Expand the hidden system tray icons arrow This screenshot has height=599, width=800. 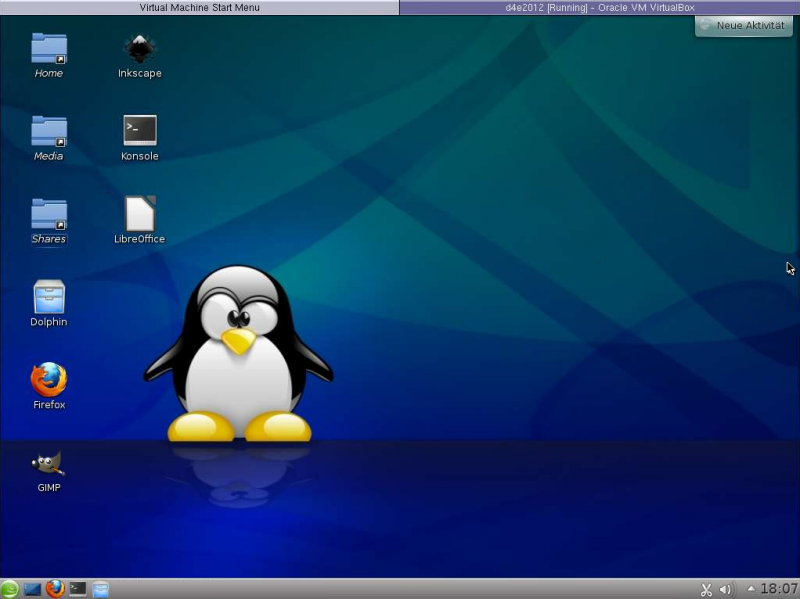pyautogui.click(x=751, y=589)
